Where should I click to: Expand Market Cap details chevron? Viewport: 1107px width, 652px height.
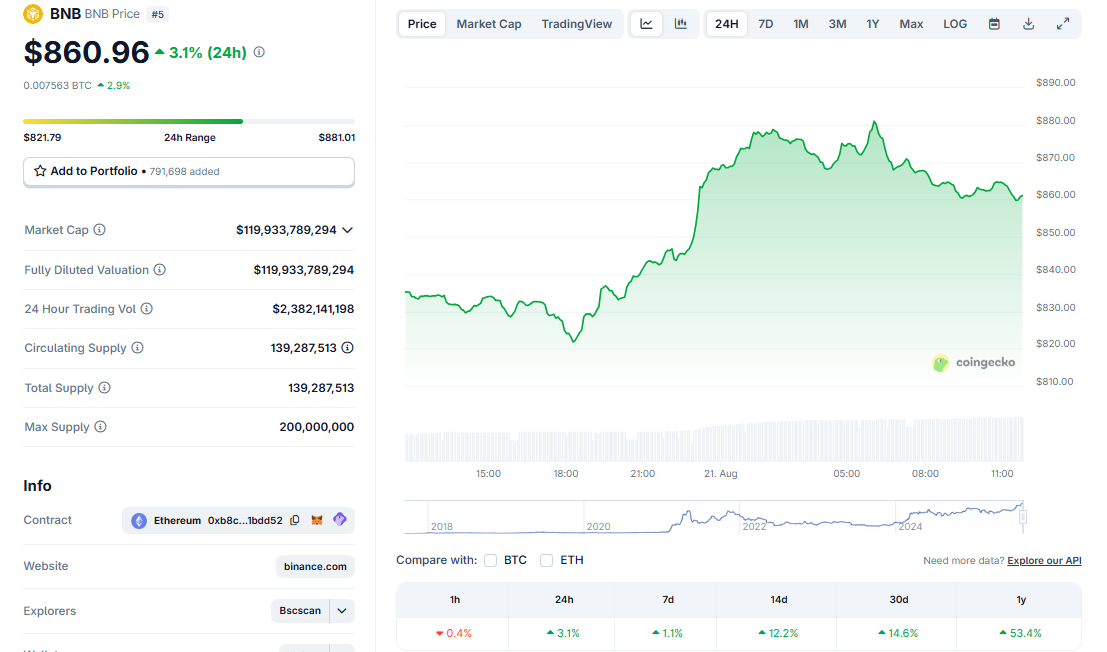tap(347, 230)
